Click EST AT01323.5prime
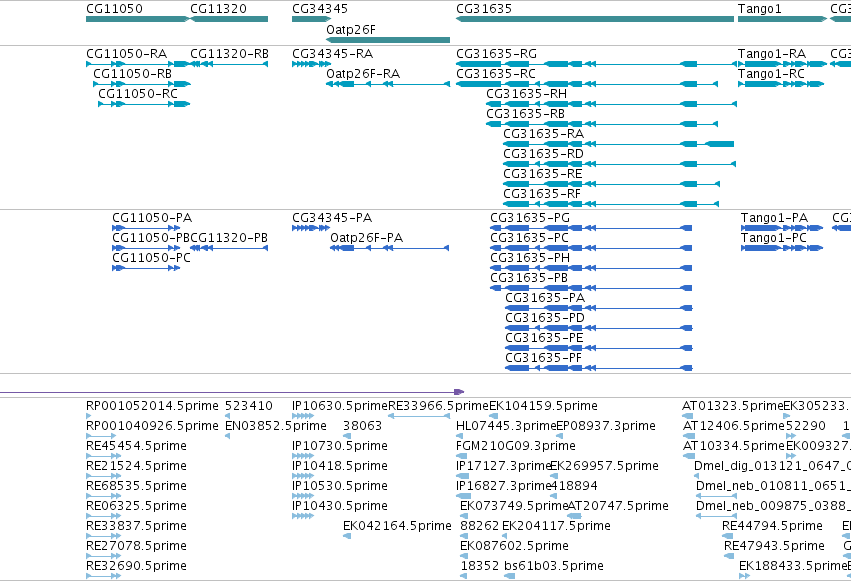This screenshot has height=581, width=851. click(x=733, y=406)
